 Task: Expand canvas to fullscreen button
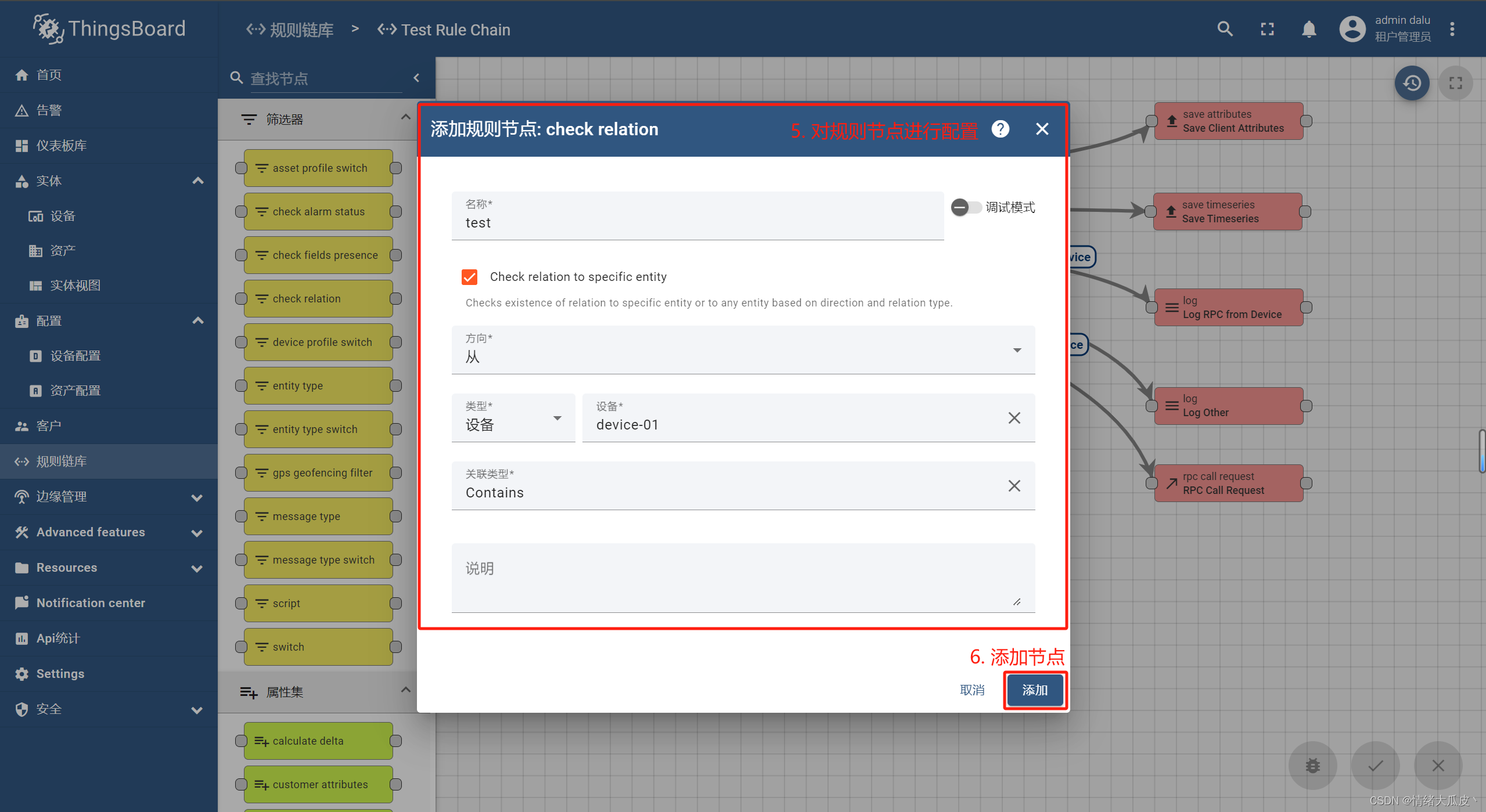[1455, 83]
